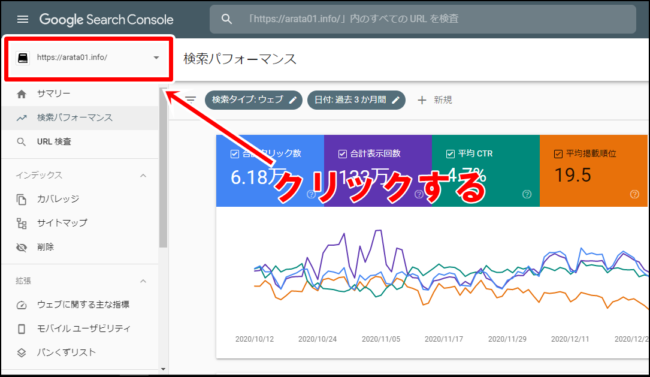
Task: Toggle the 合計表示回数 checkbox
Action: click(342, 154)
